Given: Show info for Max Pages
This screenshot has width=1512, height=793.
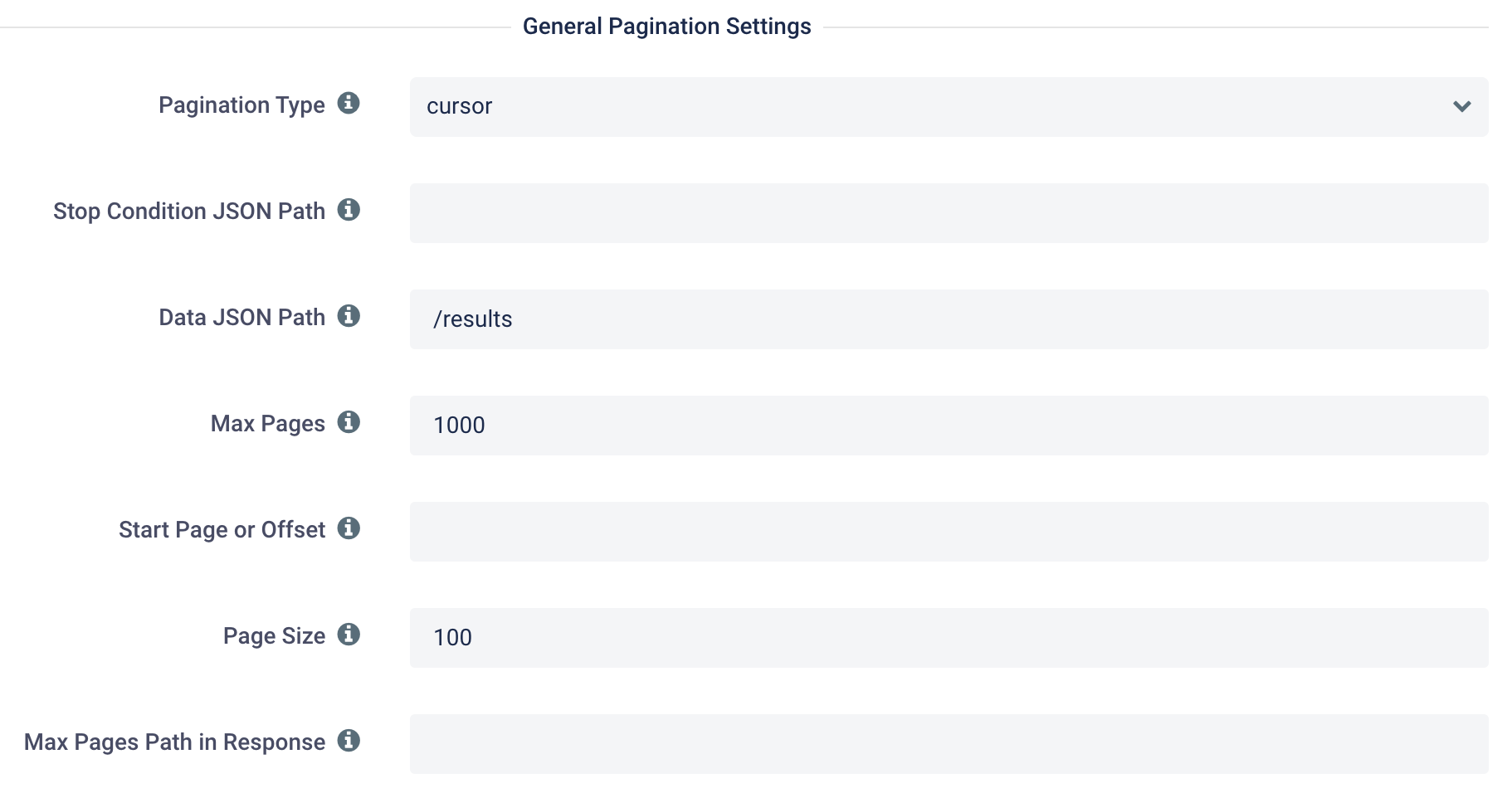Looking at the screenshot, I should click(349, 422).
